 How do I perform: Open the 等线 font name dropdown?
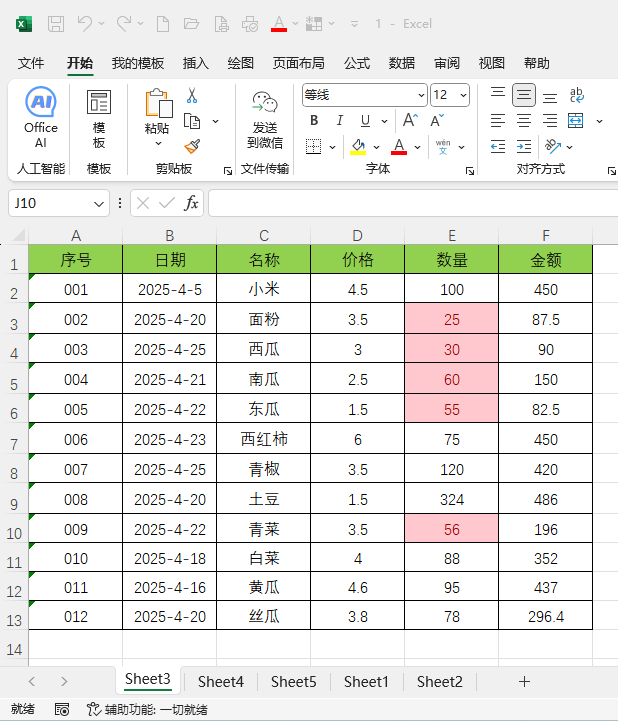(421, 95)
